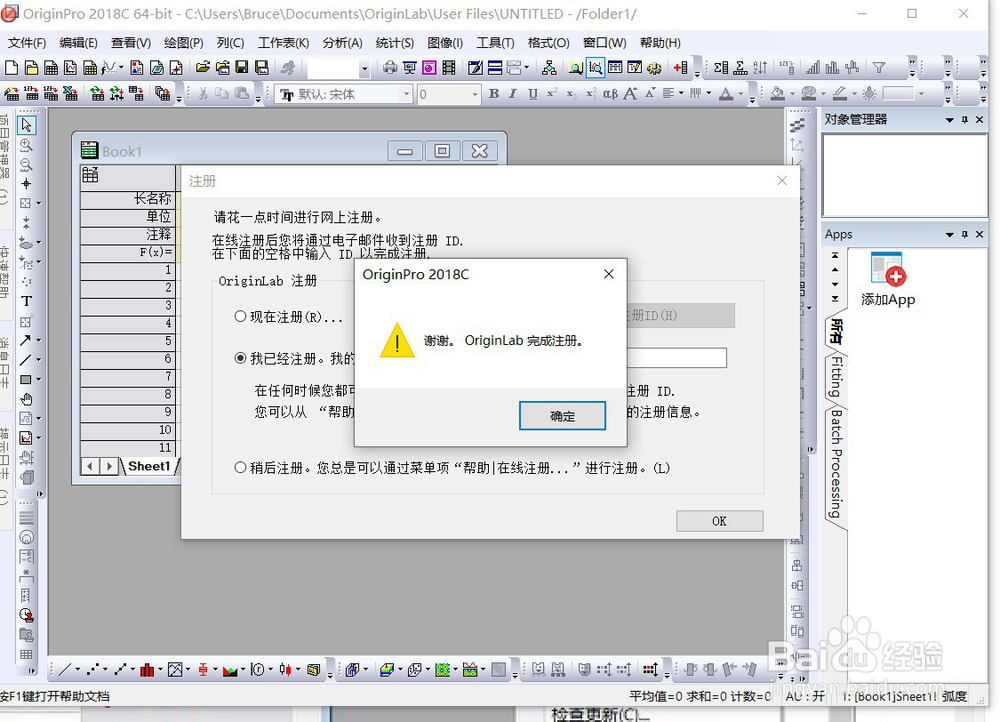Viewport: 1000px width, 722px height.
Task: Select the Text tool
Action: pos(26,301)
